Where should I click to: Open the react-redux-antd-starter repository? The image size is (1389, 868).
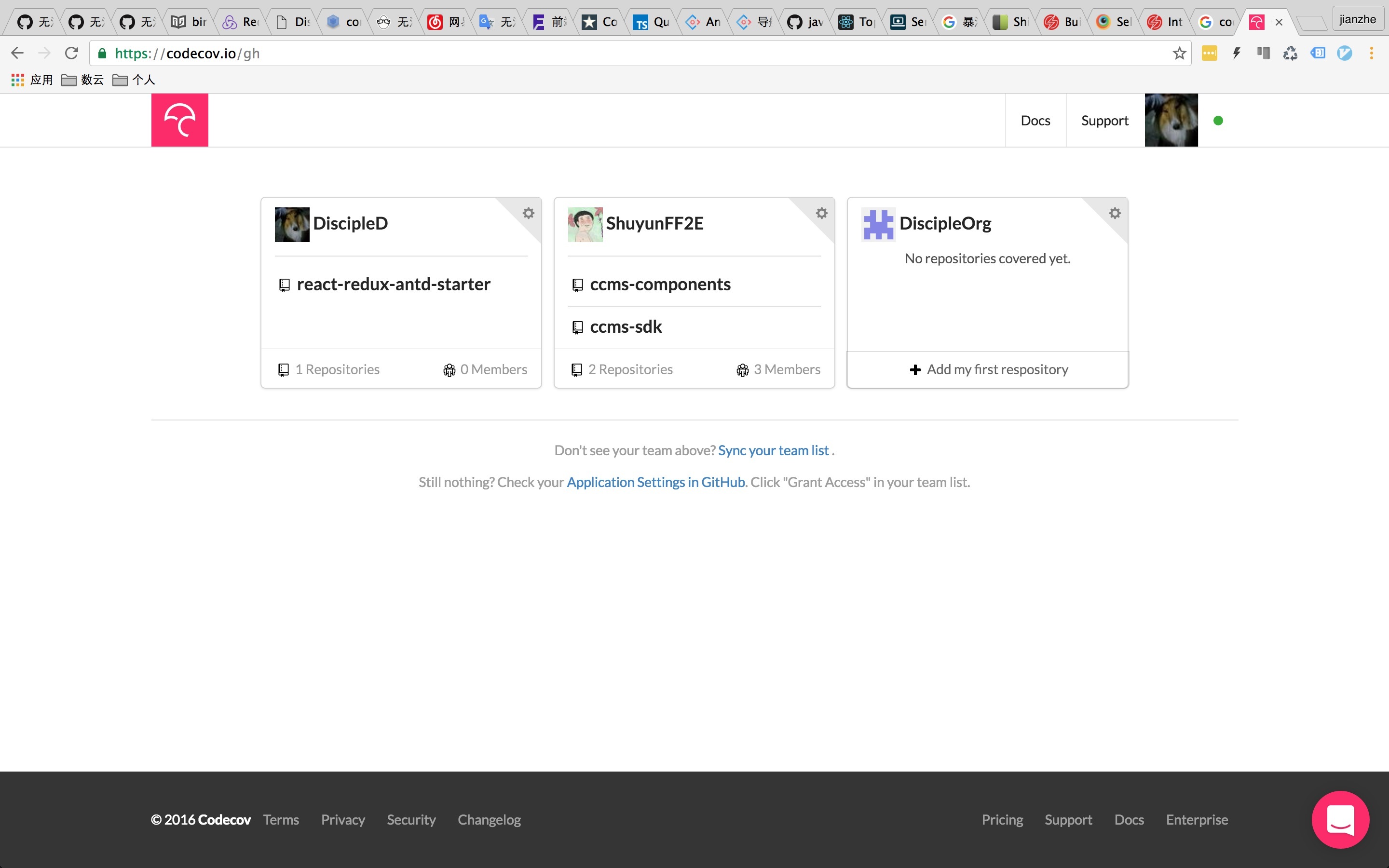pyautogui.click(x=394, y=284)
